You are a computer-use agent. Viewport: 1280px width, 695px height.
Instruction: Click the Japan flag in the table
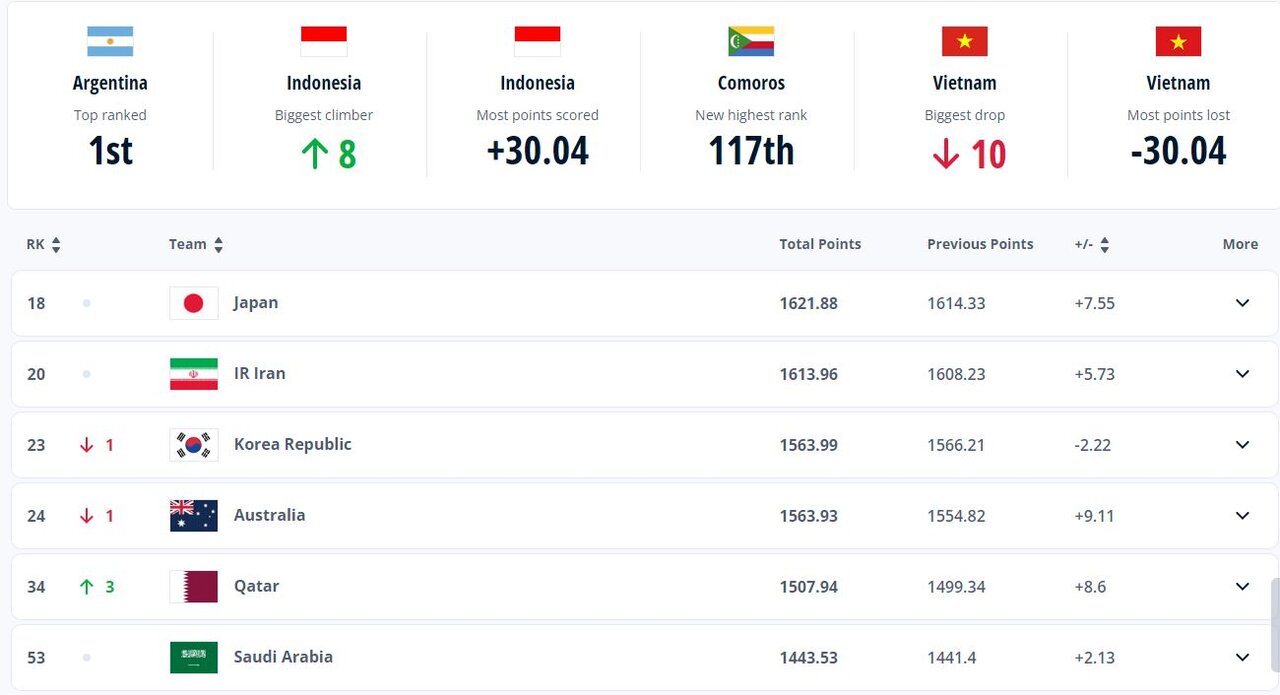pyautogui.click(x=193, y=302)
